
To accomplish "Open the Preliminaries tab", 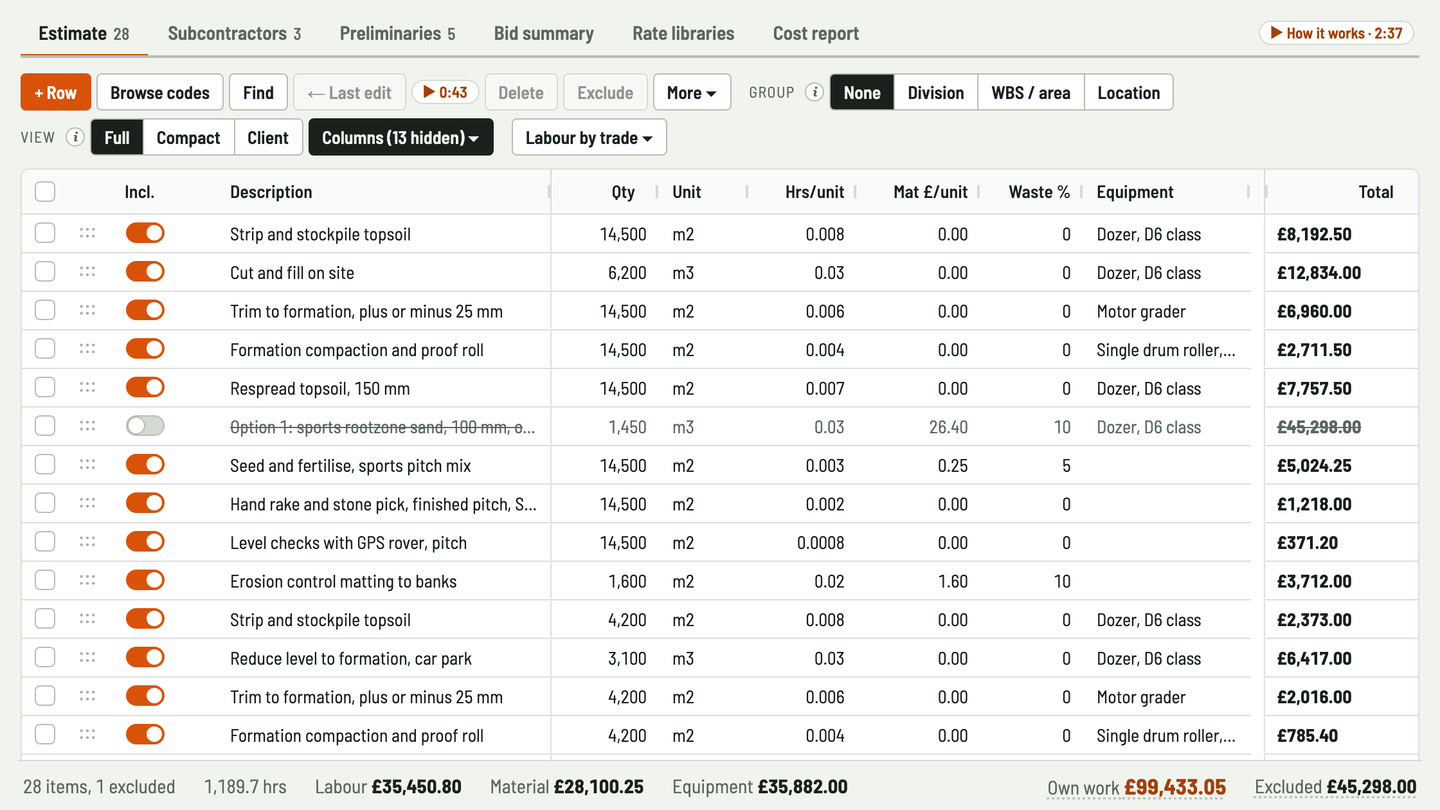I will pos(397,33).
